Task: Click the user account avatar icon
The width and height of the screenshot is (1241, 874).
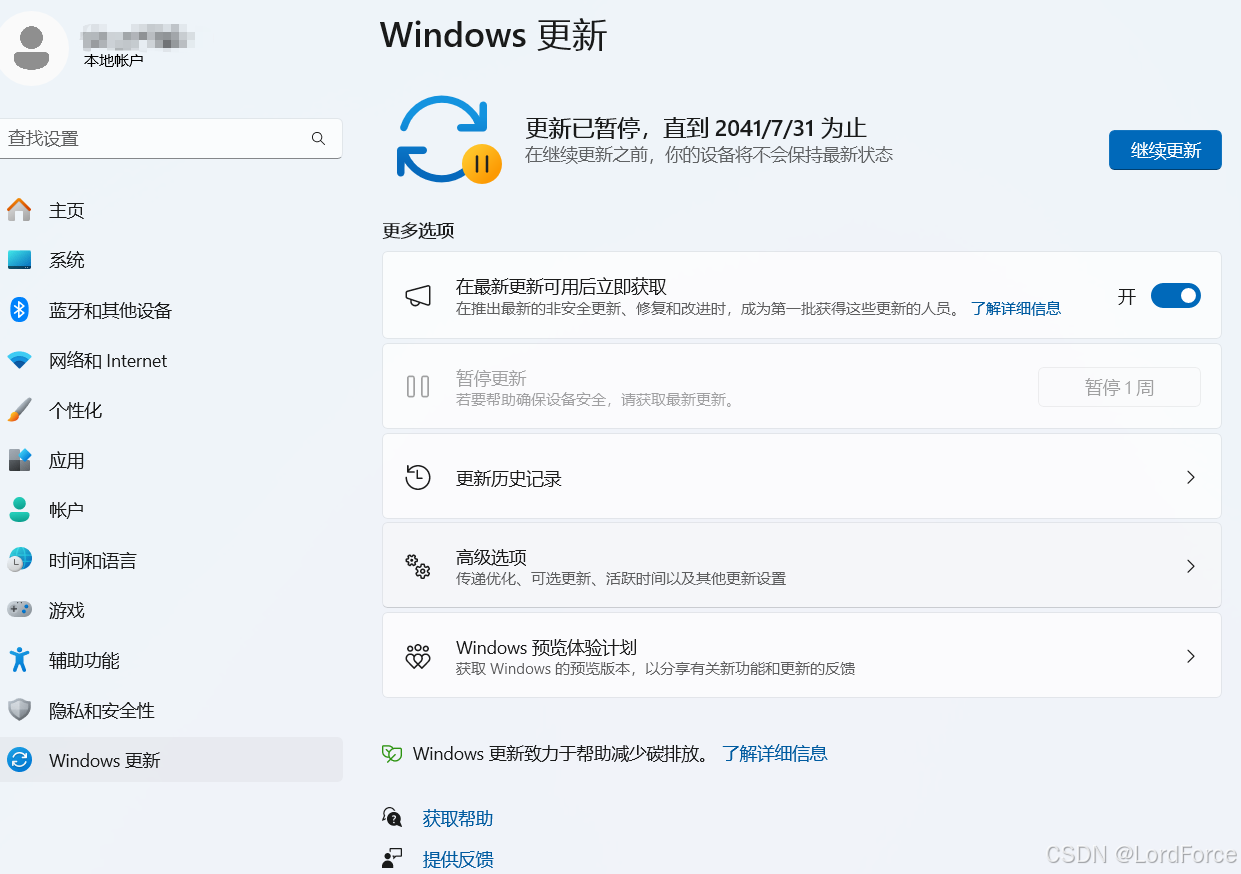Action: [x=32, y=46]
